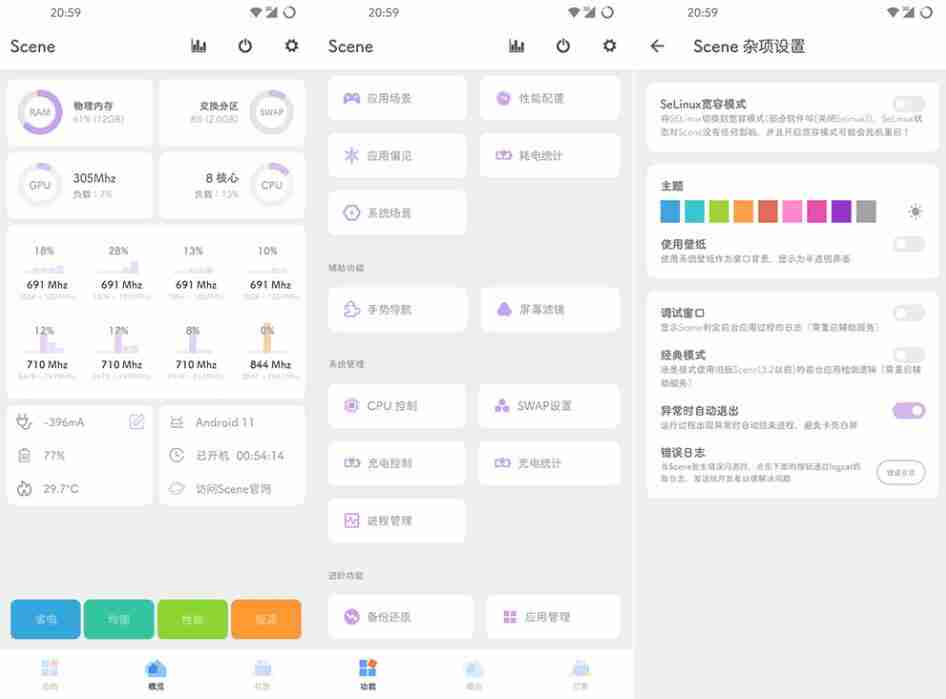Image resolution: width=946 pixels, height=699 pixels.
Task: Open the chart icon on the overview screen header
Action: click(x=198, y=46)
